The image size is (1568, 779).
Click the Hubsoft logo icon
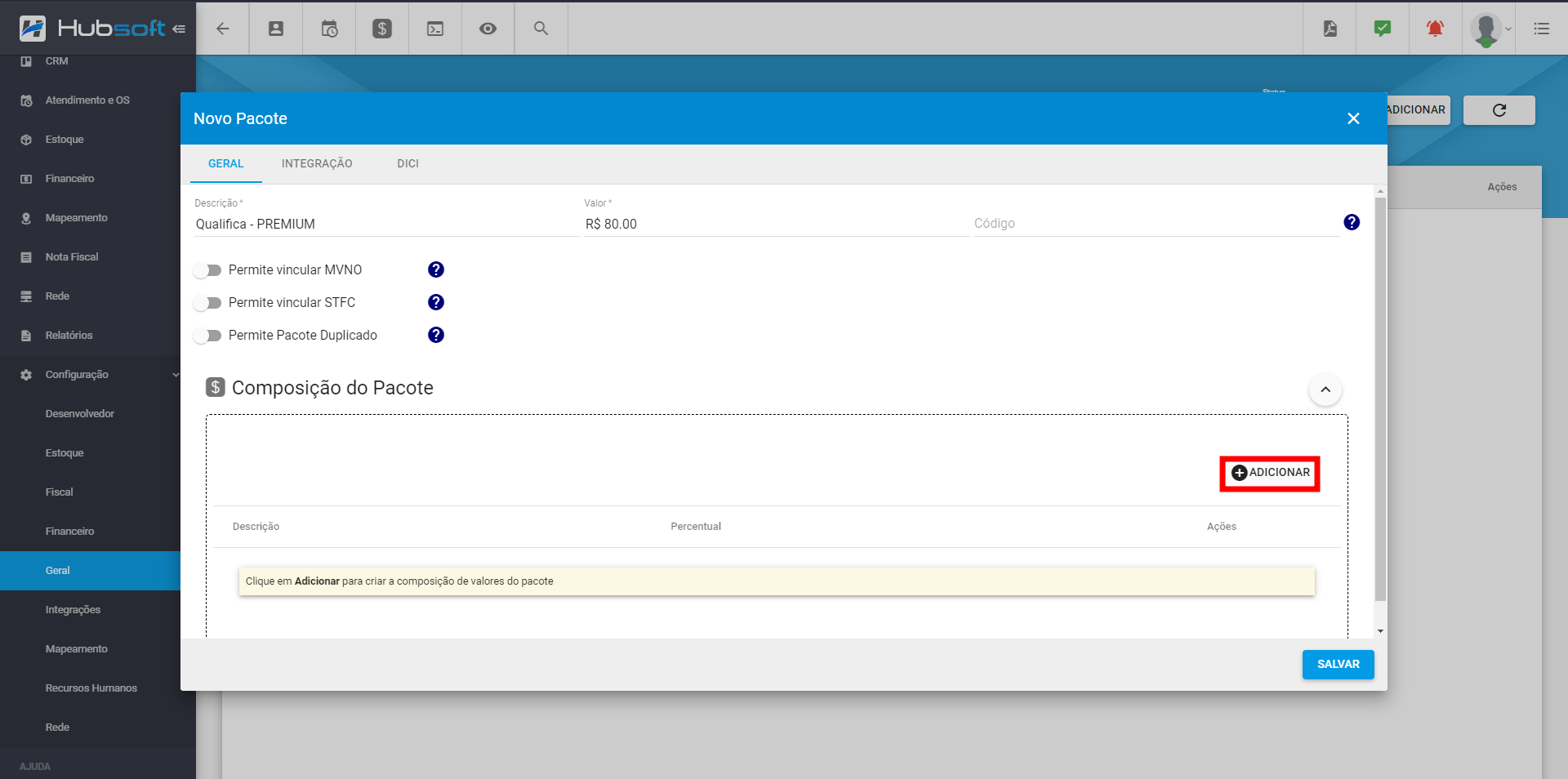click(33, 28)
